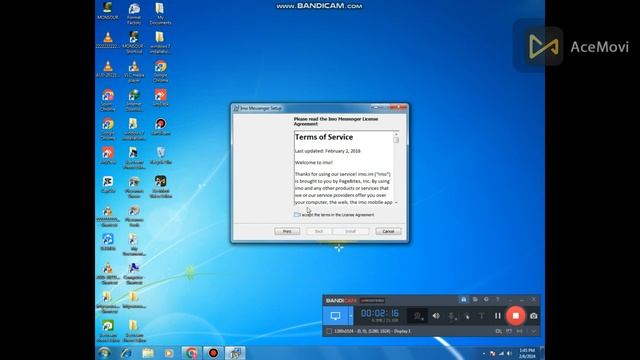
Task: Close the imo Messenger Setup window
Action: (x=398, y=107)
